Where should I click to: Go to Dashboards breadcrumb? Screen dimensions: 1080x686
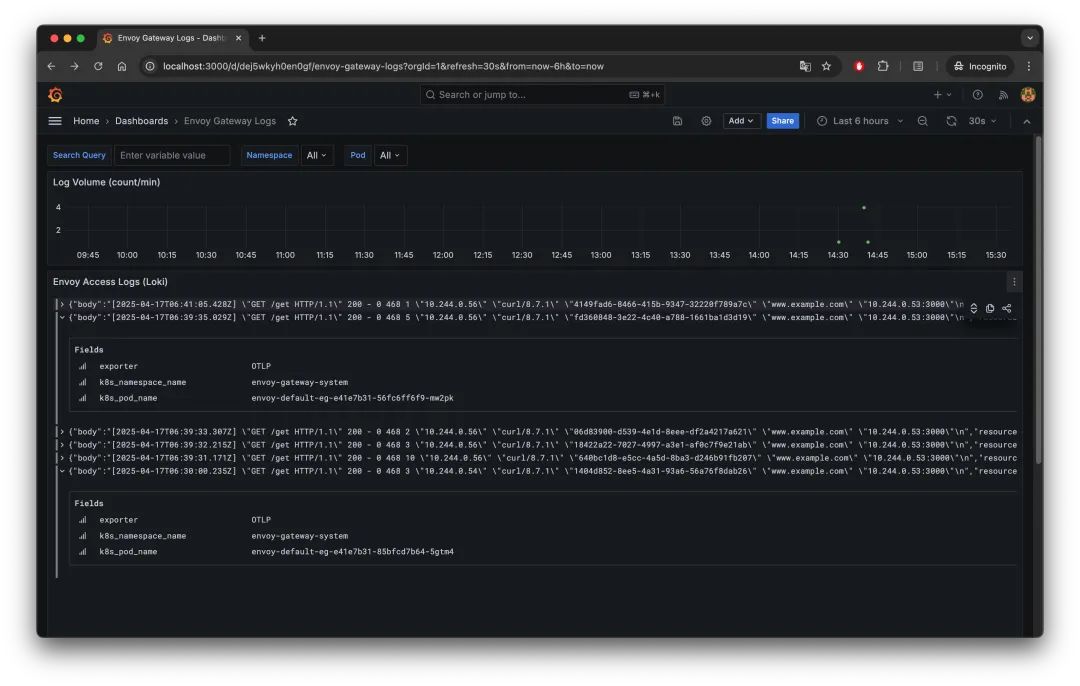(x=141, y=121)
